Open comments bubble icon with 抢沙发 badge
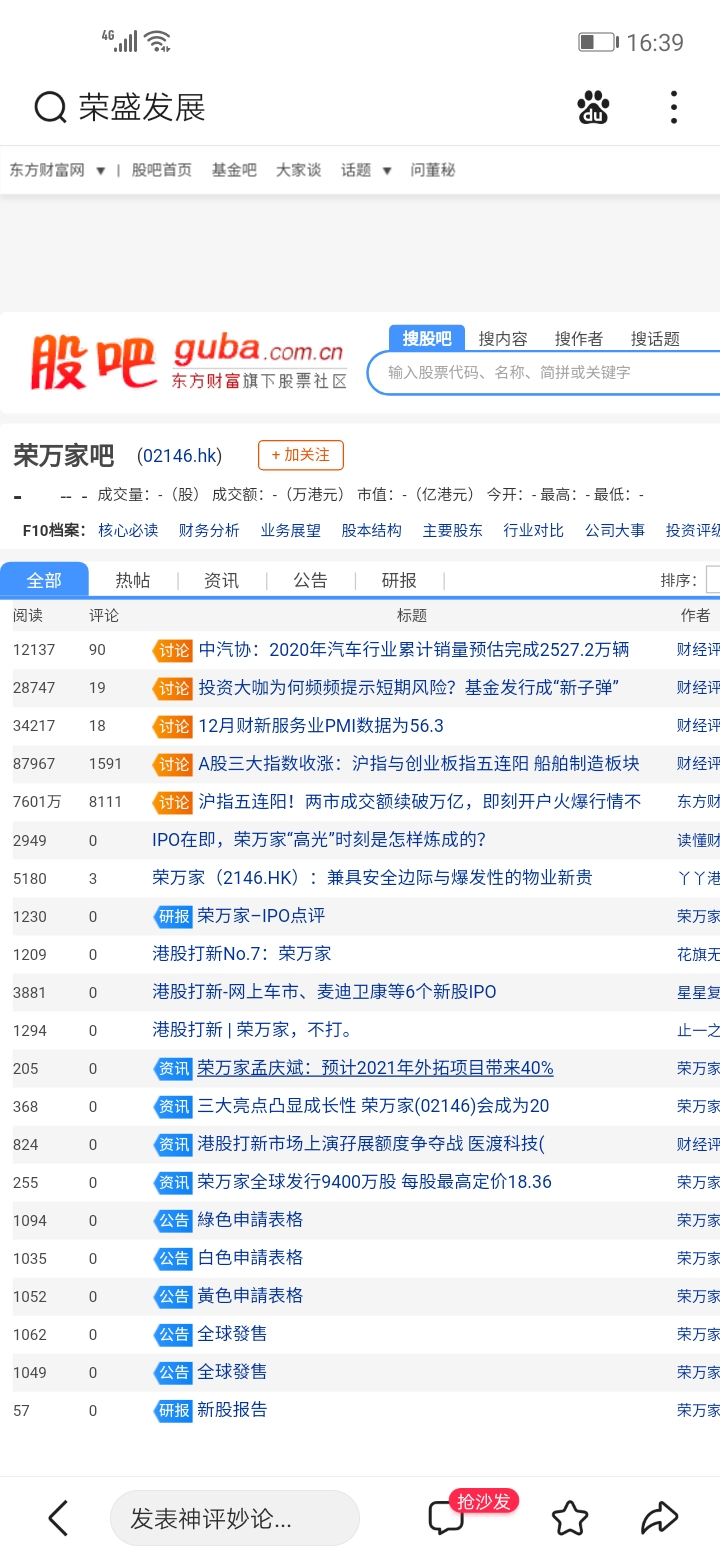The image size is (720, 1560). coord(446,1518)
